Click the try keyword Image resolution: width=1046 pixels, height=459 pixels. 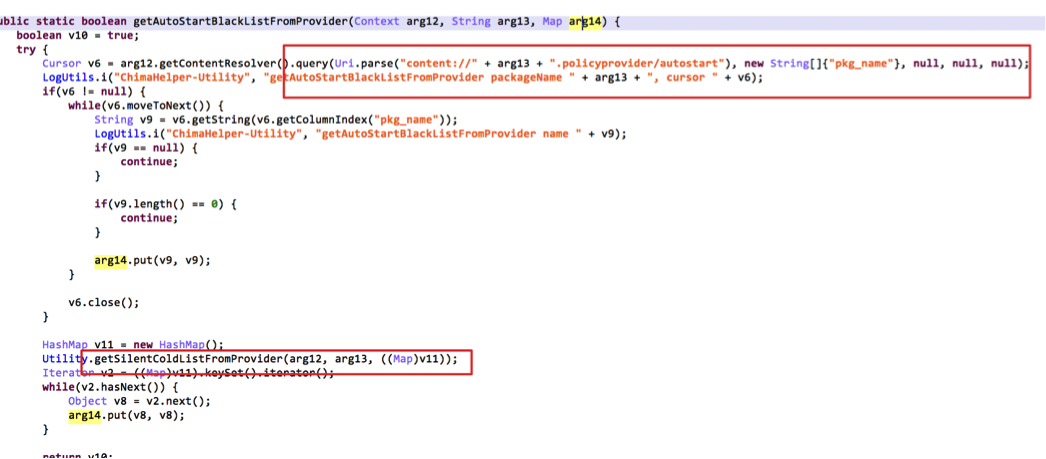point(25,49)
